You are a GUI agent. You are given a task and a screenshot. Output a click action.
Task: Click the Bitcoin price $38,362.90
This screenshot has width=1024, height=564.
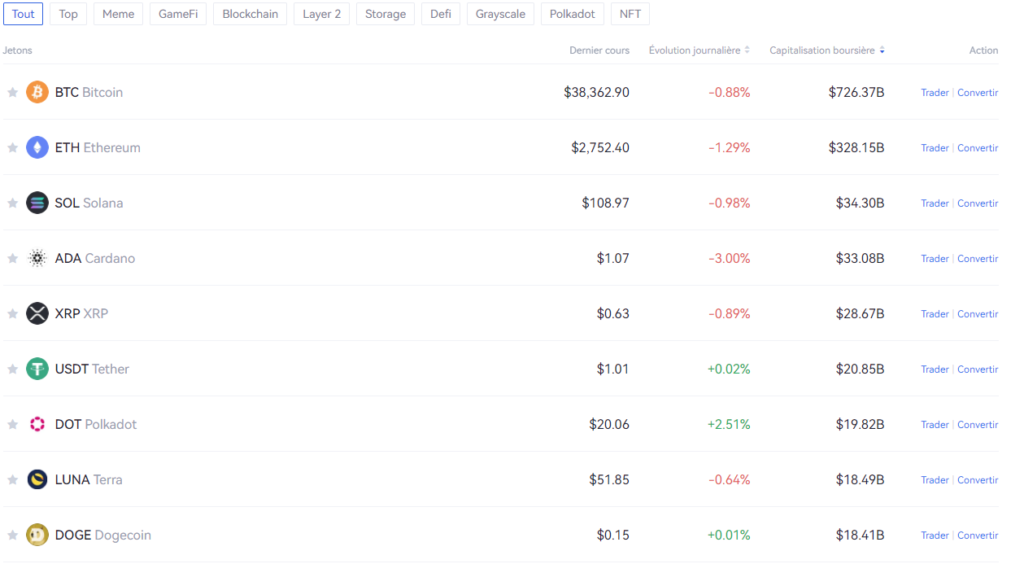click(x=596, y=92)
